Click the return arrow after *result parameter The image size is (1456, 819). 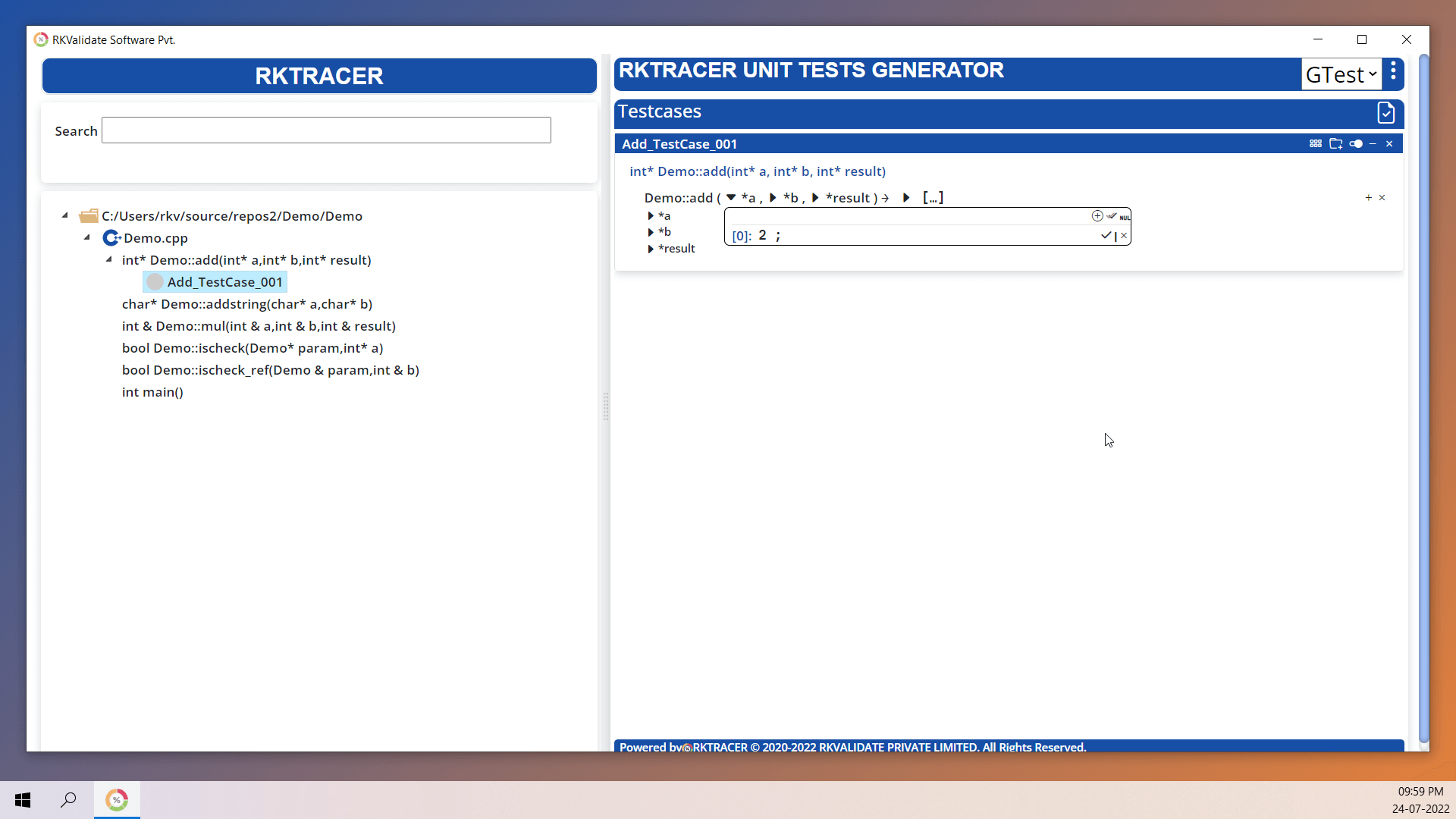[x=885, y=198]
